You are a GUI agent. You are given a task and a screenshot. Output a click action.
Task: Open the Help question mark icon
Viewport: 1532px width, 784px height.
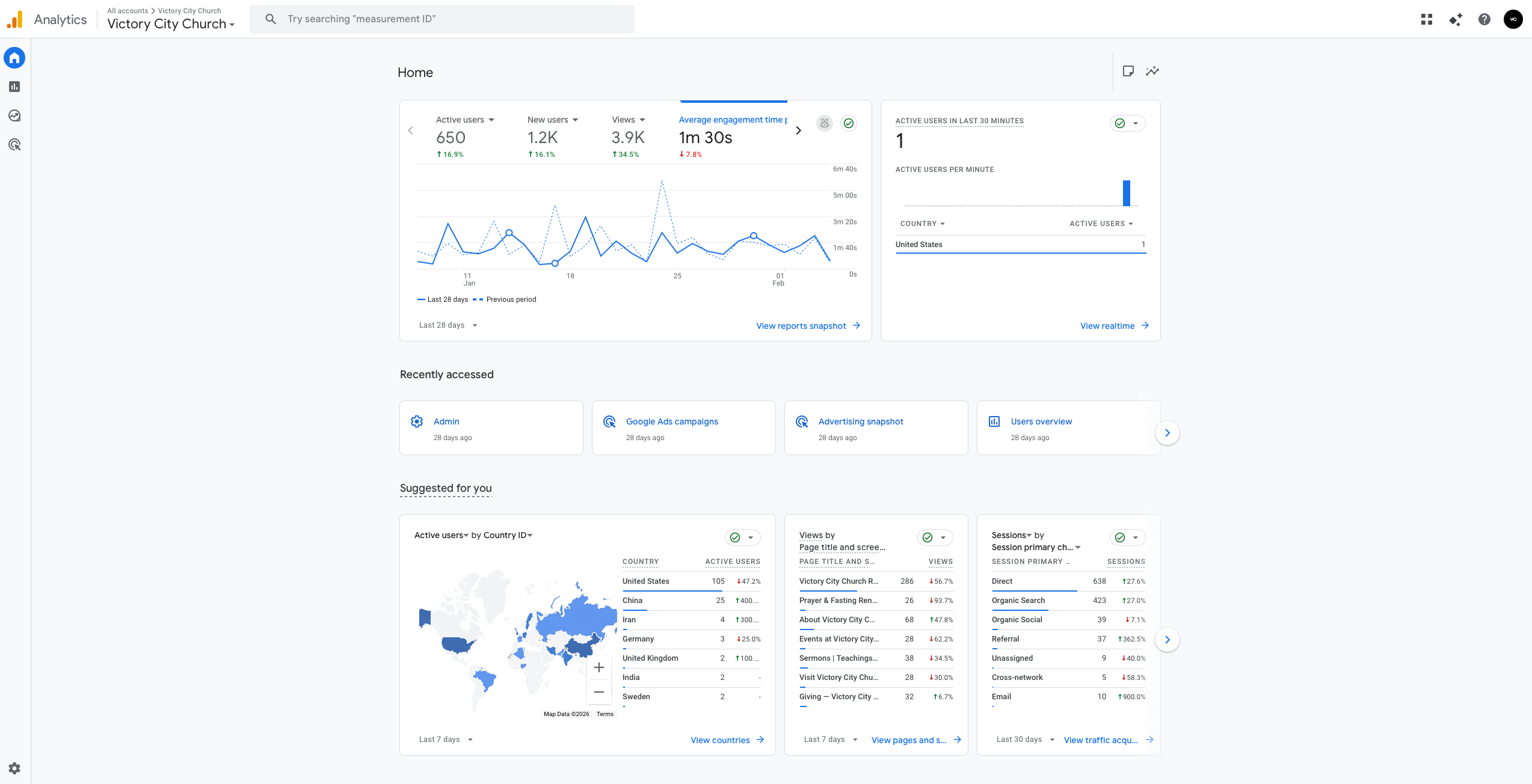pos(1484,19)
